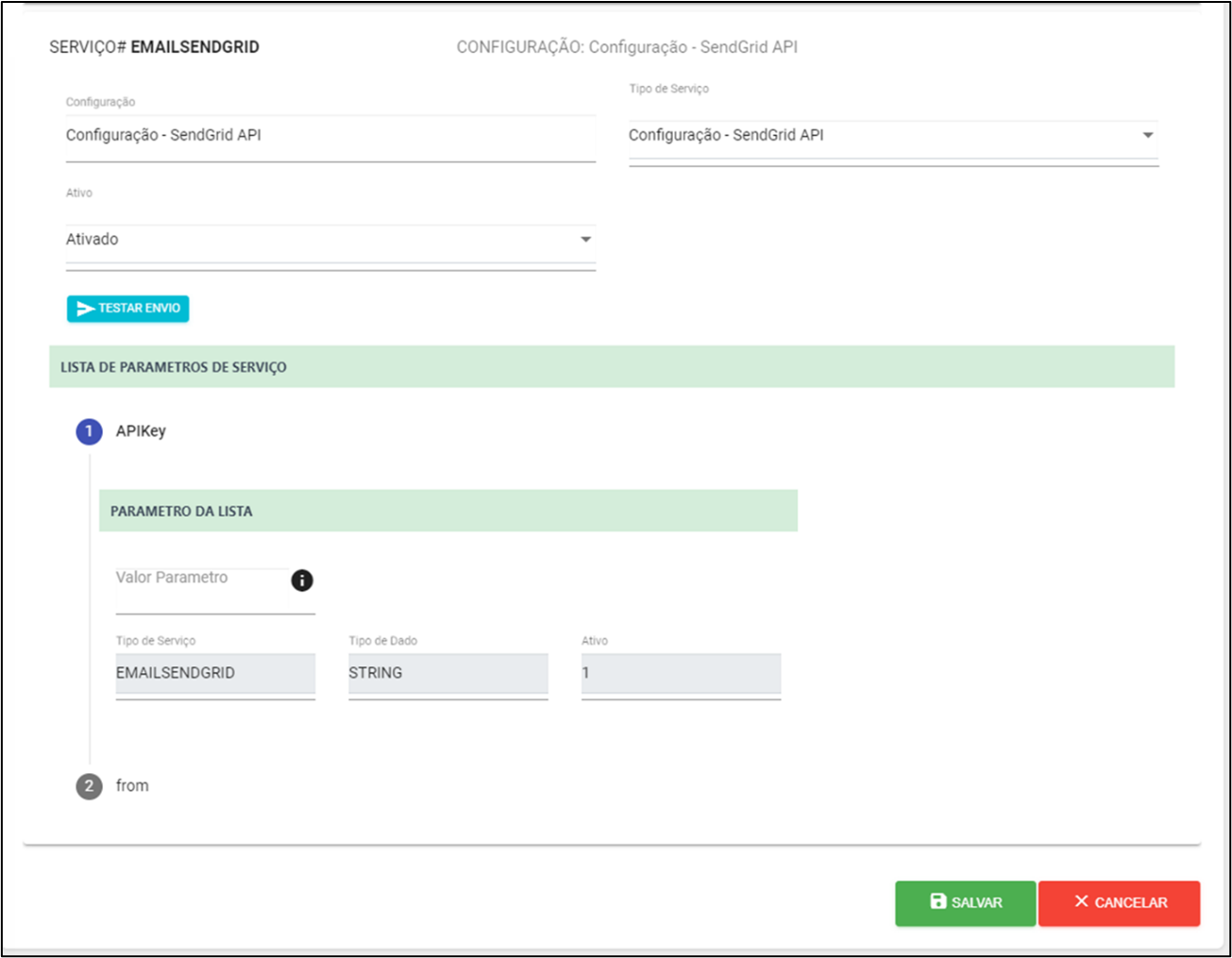
Task: Select step 1 APIKey
Action: [x=122, y=431]
